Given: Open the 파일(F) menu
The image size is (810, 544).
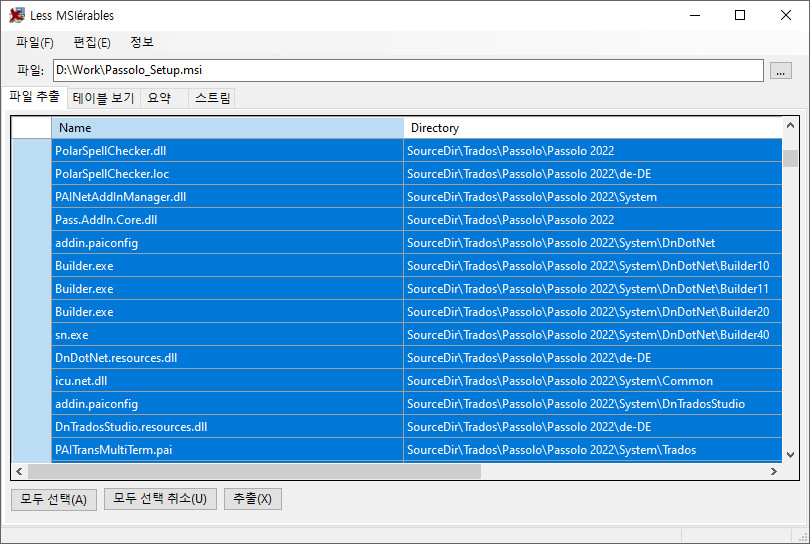Looking at the screenshot, I should coord(35,42).
